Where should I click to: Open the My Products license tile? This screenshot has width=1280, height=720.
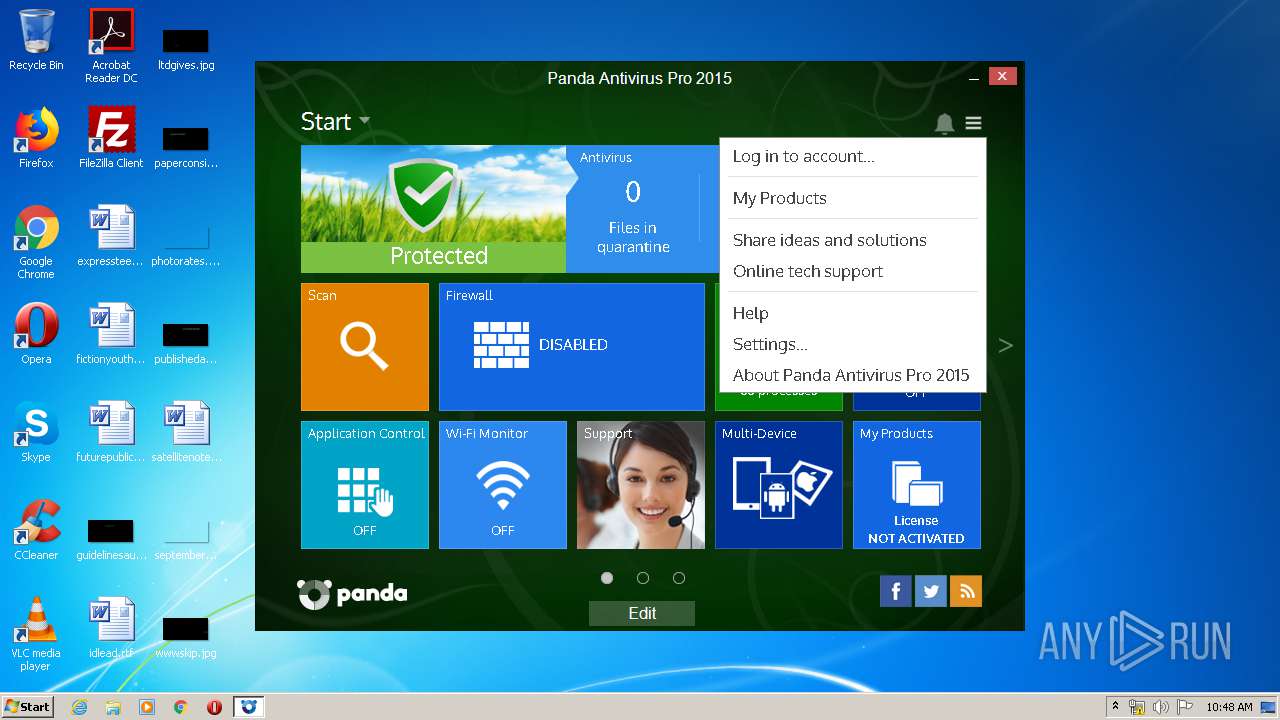tap(917, 484)
